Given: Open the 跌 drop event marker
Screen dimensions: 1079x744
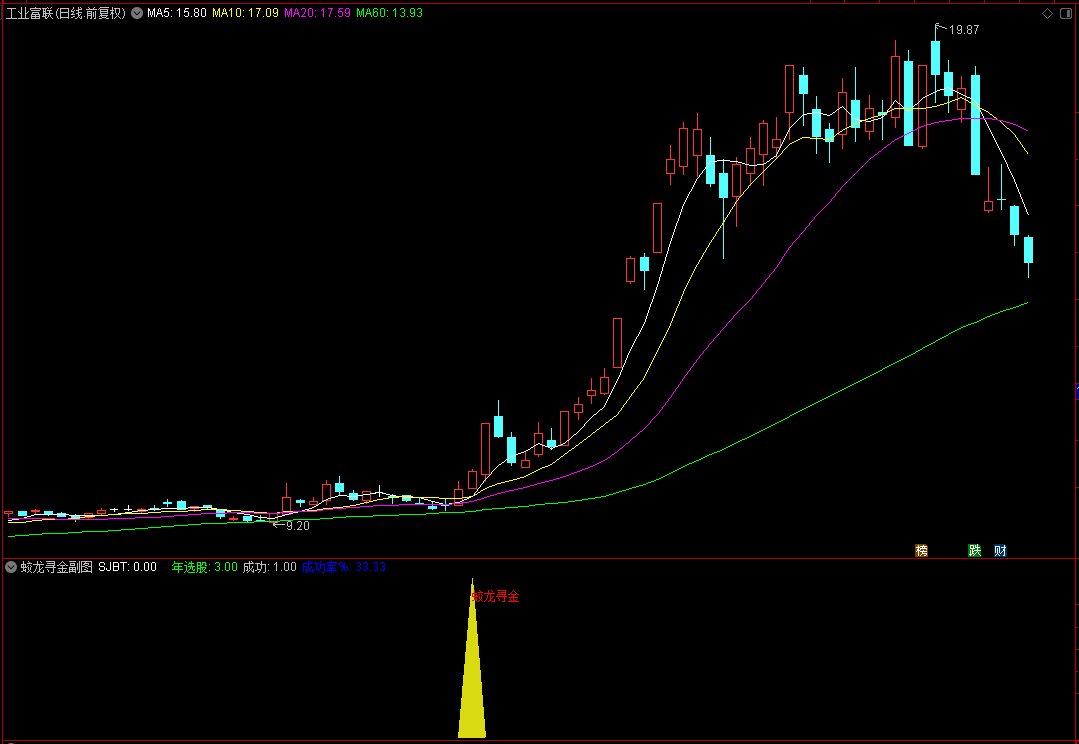Looking at the screenshot, I should pyautogui.click(x=974, y=550).
